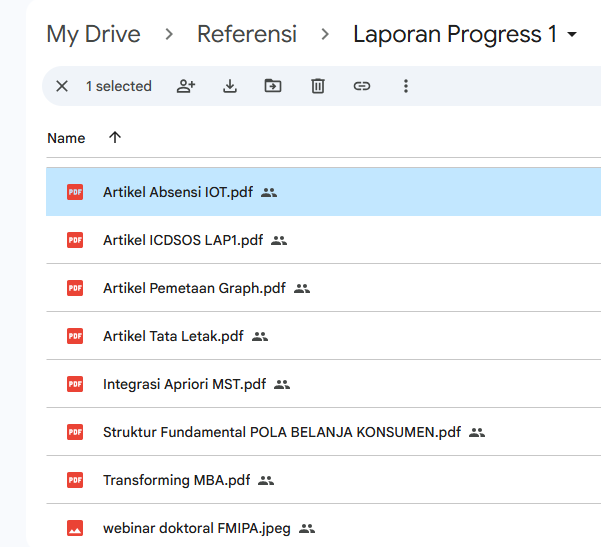Select Artikel Pemetaan Graph.pdf file
601x547 pixels.
194,288
